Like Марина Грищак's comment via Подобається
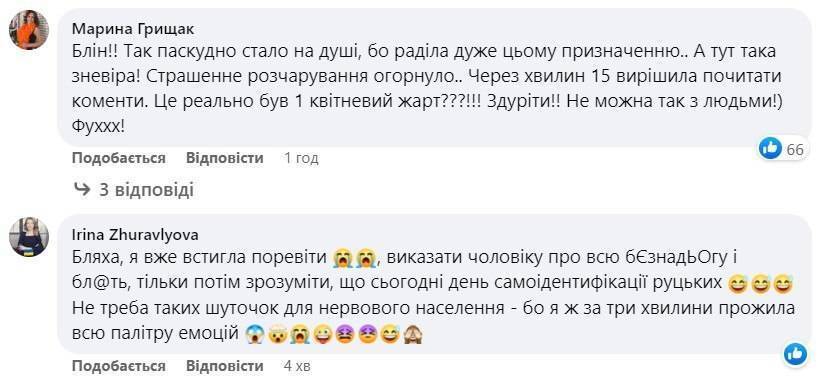Viewport: 830px width, 377px height. [x=119, y=158]
